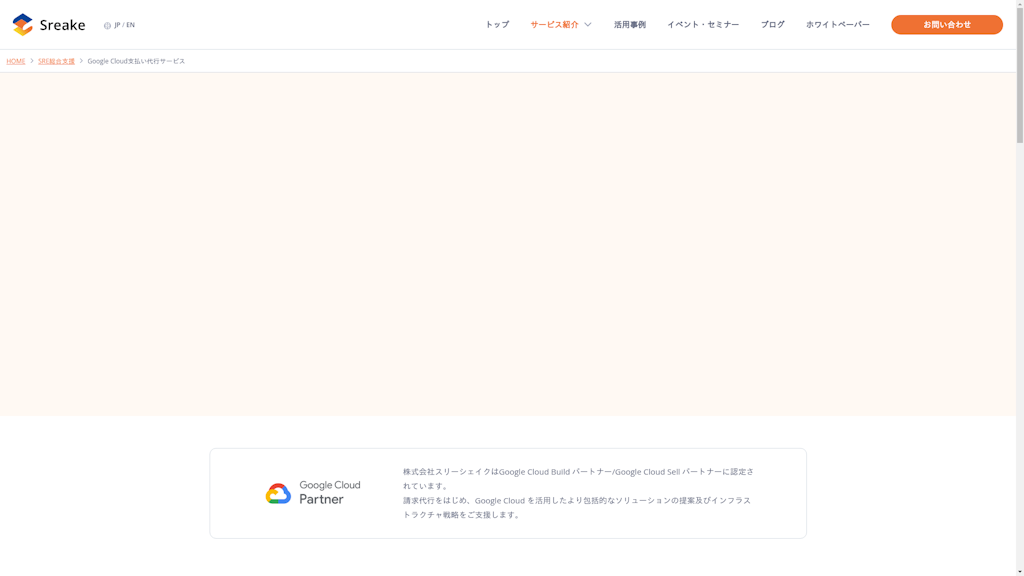1024x576 pixels.
Task: Click the globe icon beside JP/EN
Action: point(105,27)
